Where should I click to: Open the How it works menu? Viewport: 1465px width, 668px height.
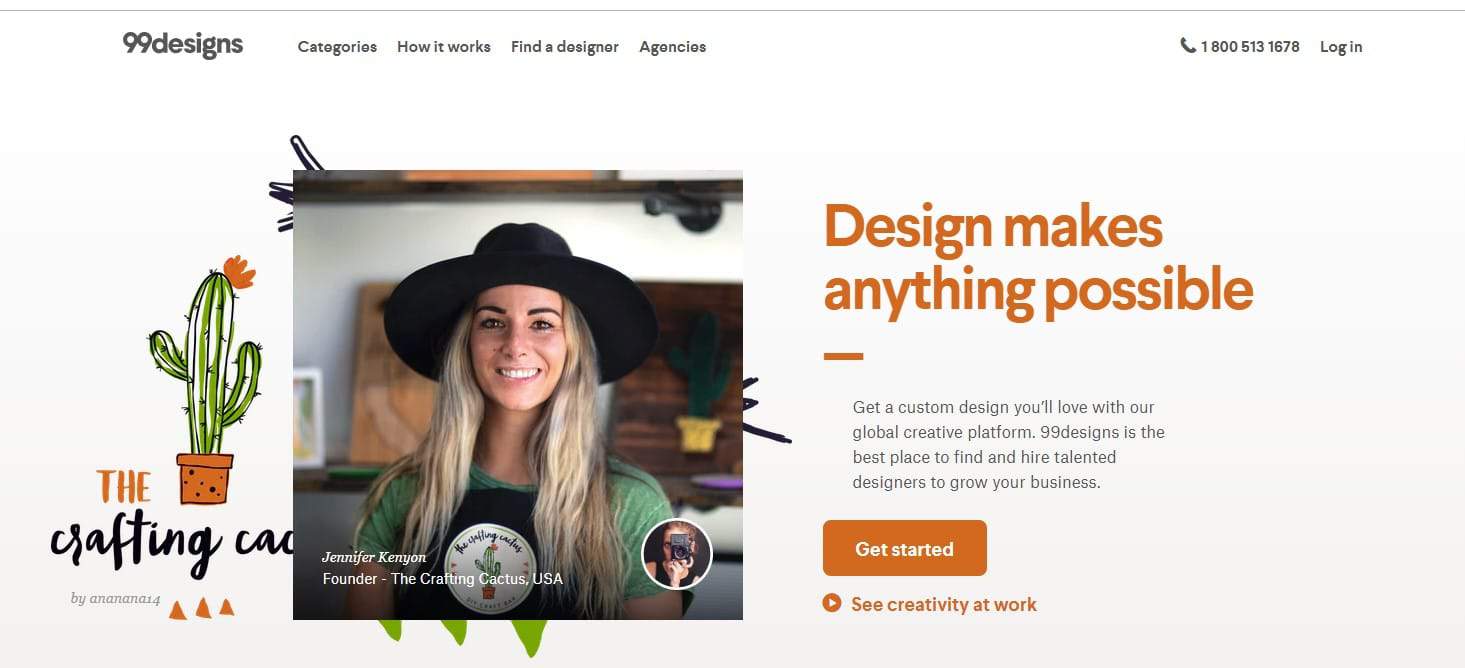(x=444, y=47)
